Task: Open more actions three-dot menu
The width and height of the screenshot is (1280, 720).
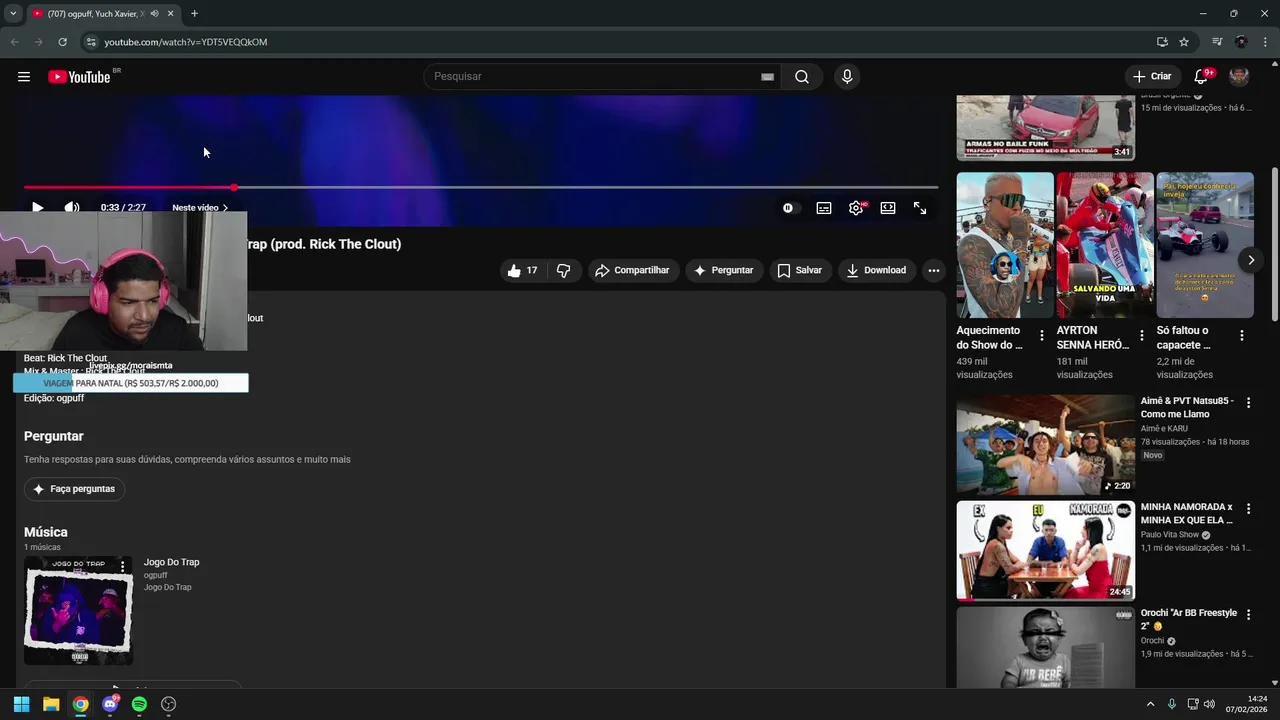Action: click(x=933, y=270)
